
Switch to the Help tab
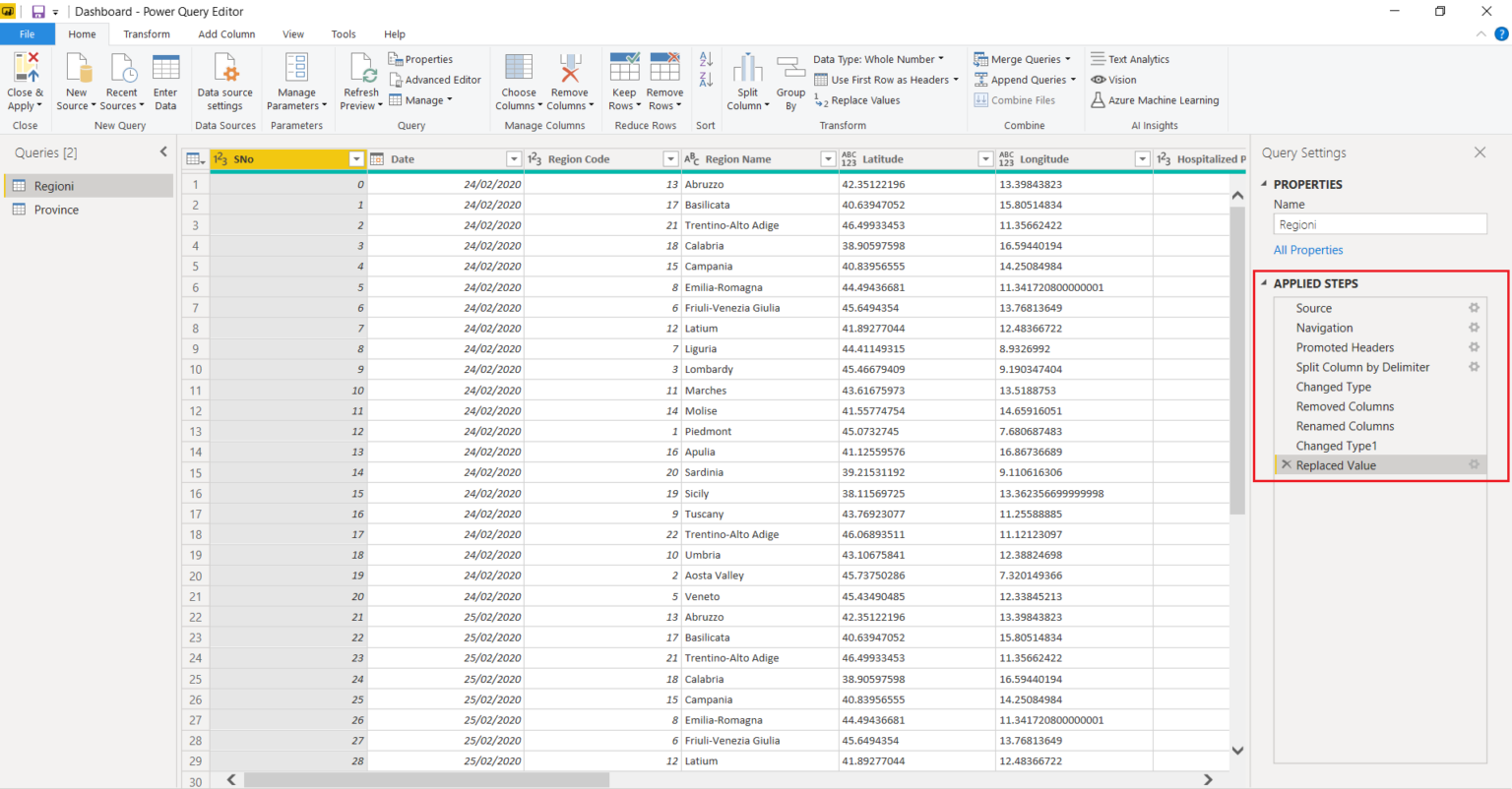[x=395, y=33]
